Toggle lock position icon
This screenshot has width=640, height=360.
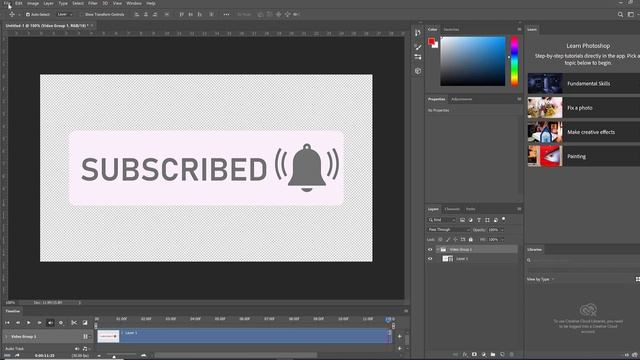455,240
